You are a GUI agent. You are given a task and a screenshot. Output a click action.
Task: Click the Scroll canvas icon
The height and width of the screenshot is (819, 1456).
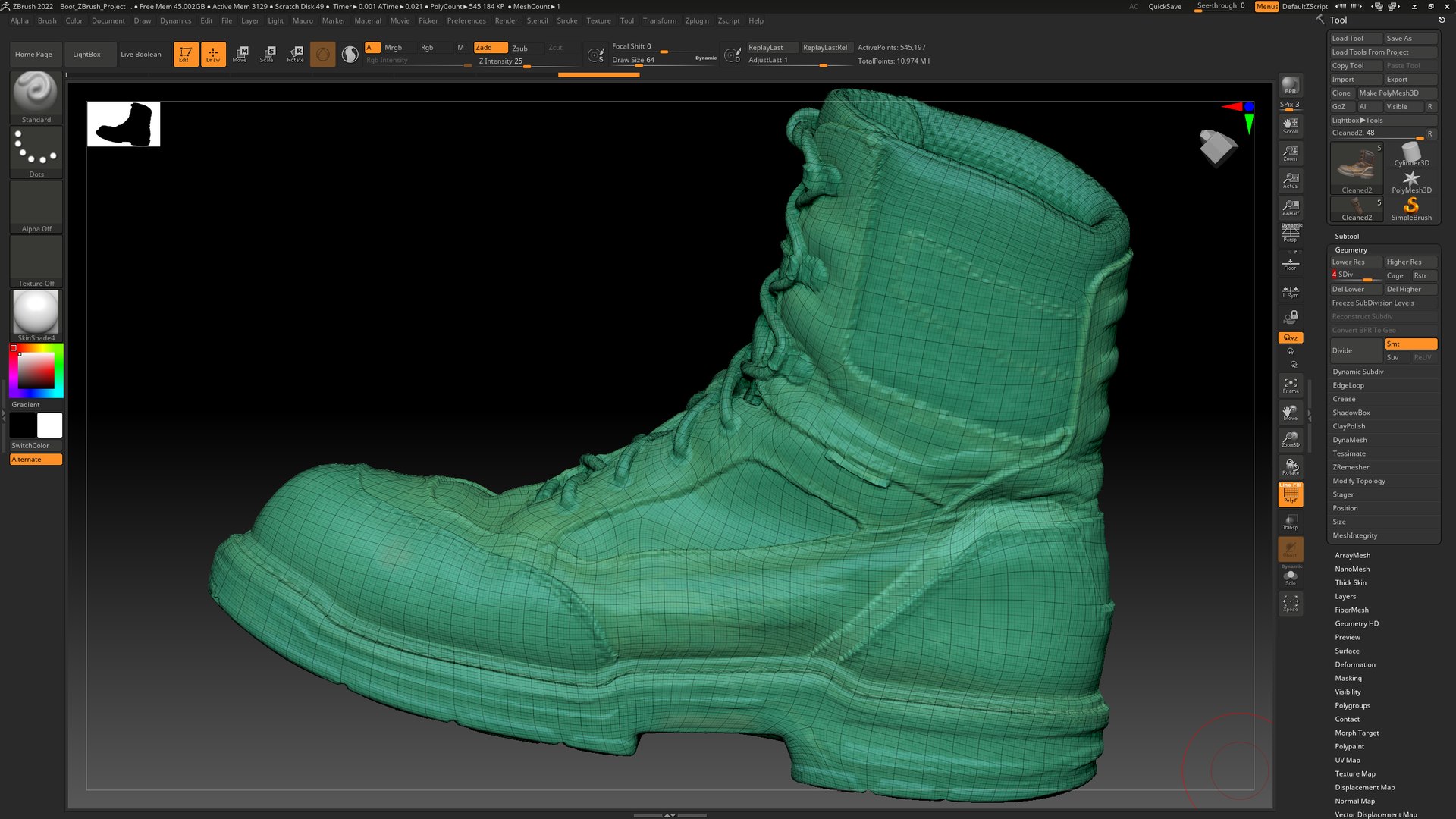pyautogui.click(x=1290, y=125)
